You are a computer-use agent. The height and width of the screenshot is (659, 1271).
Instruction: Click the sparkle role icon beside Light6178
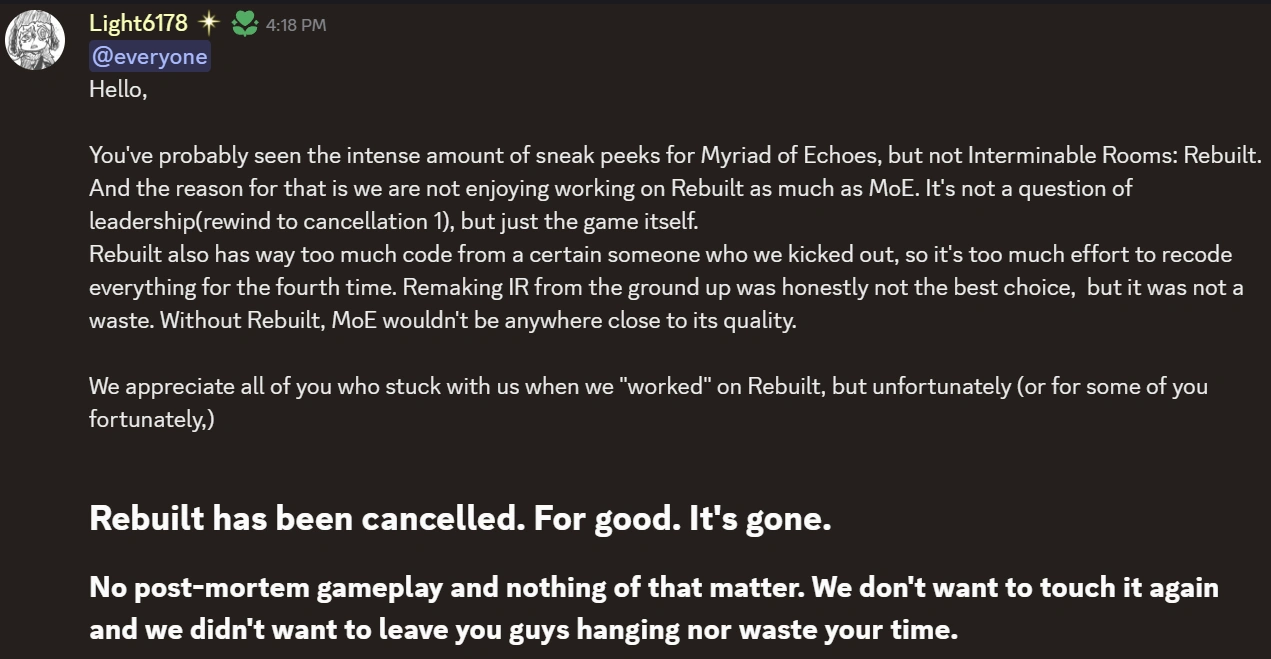(x=209, y=24)
